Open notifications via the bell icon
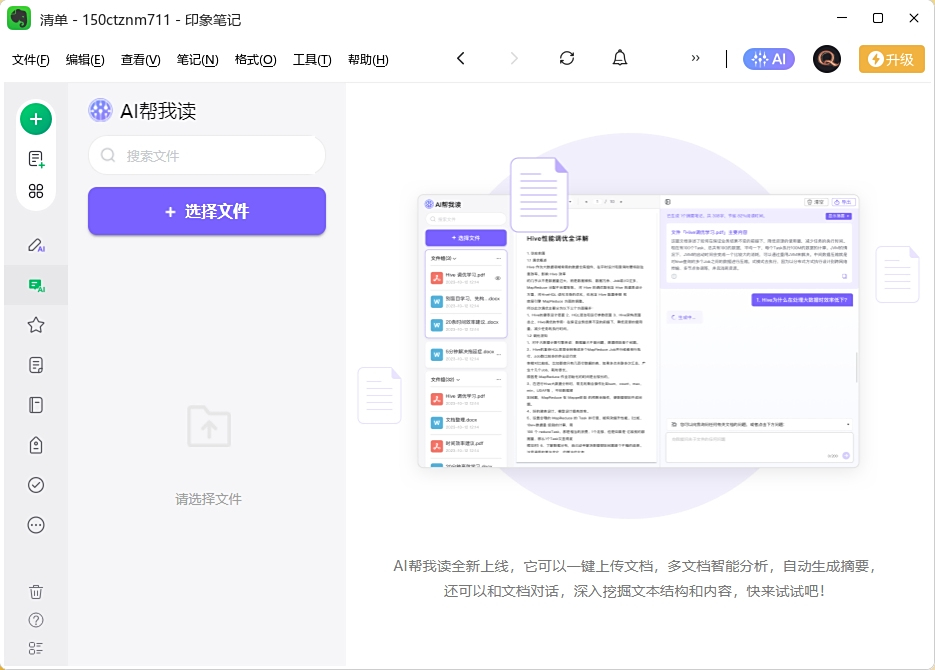935x670 pixels. pyautogui.click(x=620, y=58)
